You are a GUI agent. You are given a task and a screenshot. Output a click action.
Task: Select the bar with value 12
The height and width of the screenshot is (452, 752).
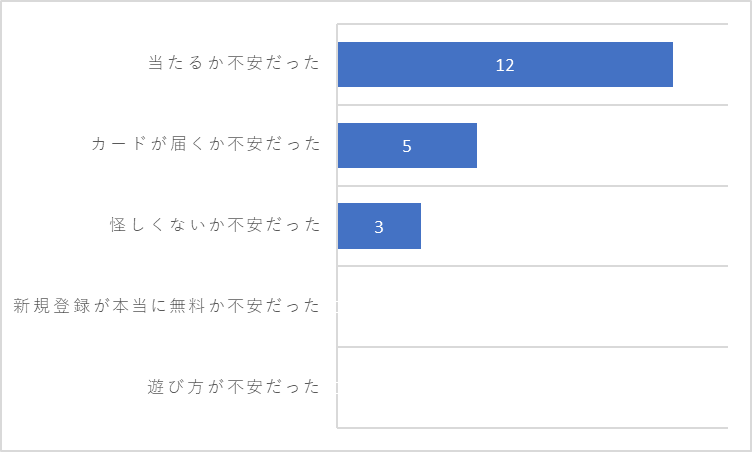click(x=505, y=64)
